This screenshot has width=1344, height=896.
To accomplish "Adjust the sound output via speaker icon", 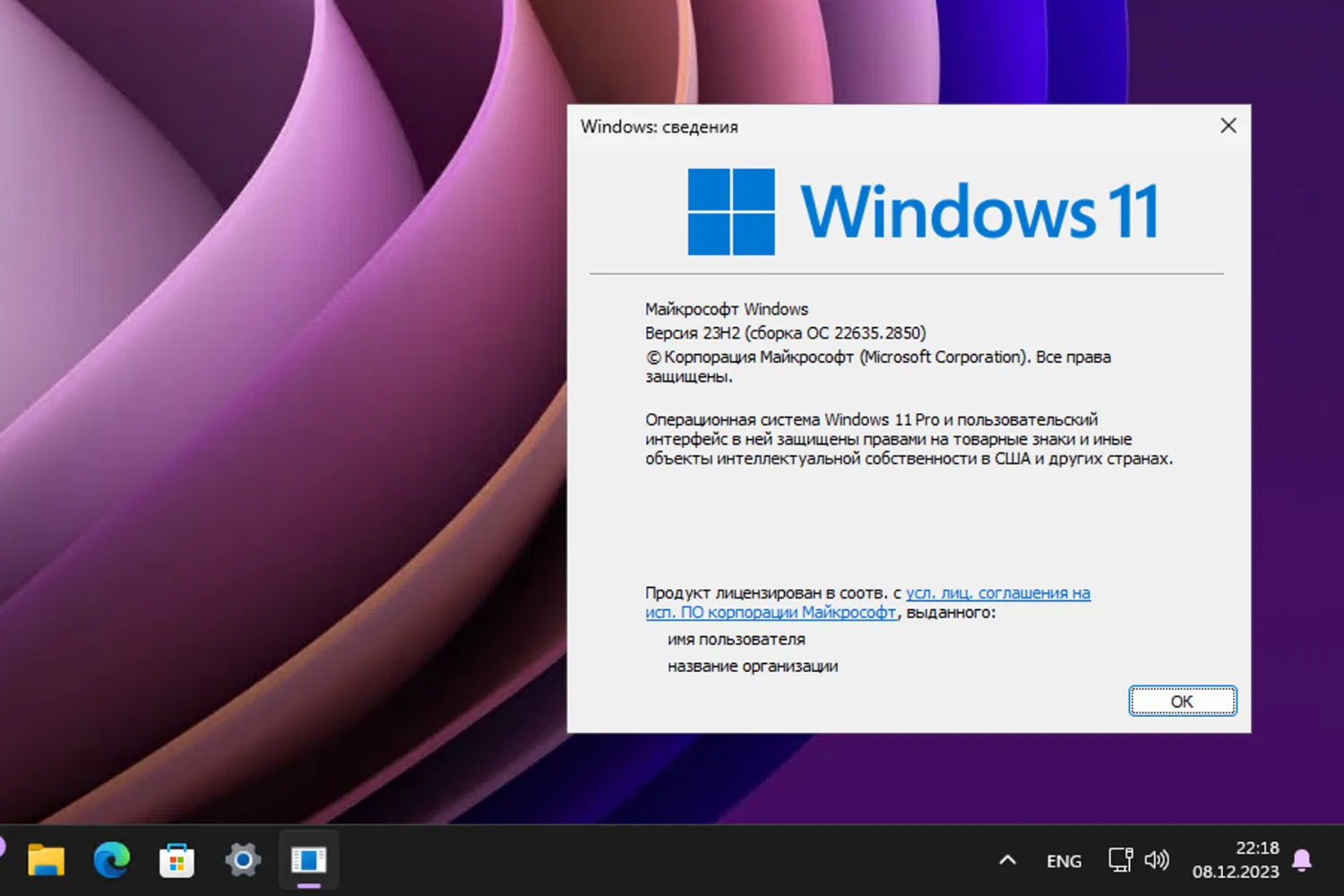I will tap(1158, 859).
